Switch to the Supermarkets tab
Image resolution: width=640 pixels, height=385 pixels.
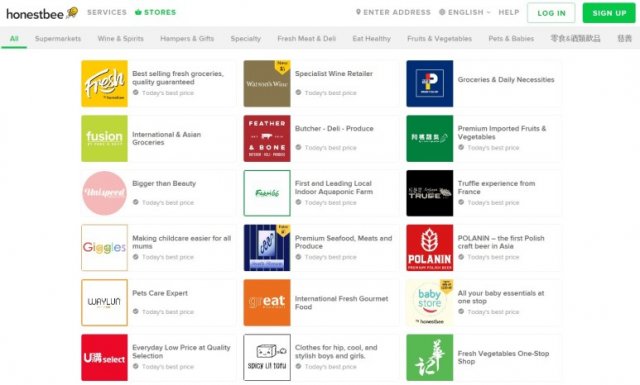click(x=58, y=38)
